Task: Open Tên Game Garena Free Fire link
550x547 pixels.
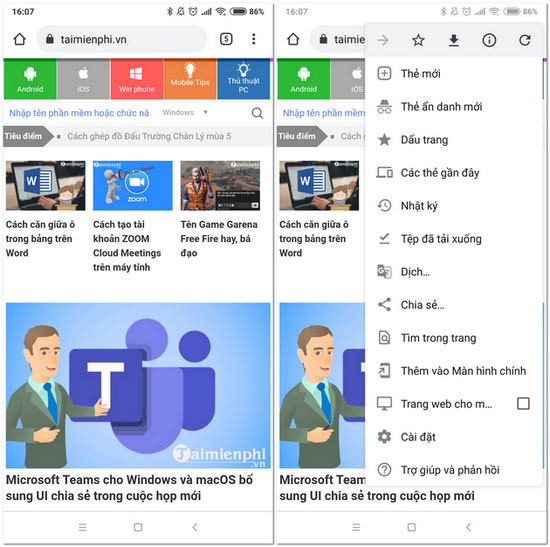Action: pos(219,239)
